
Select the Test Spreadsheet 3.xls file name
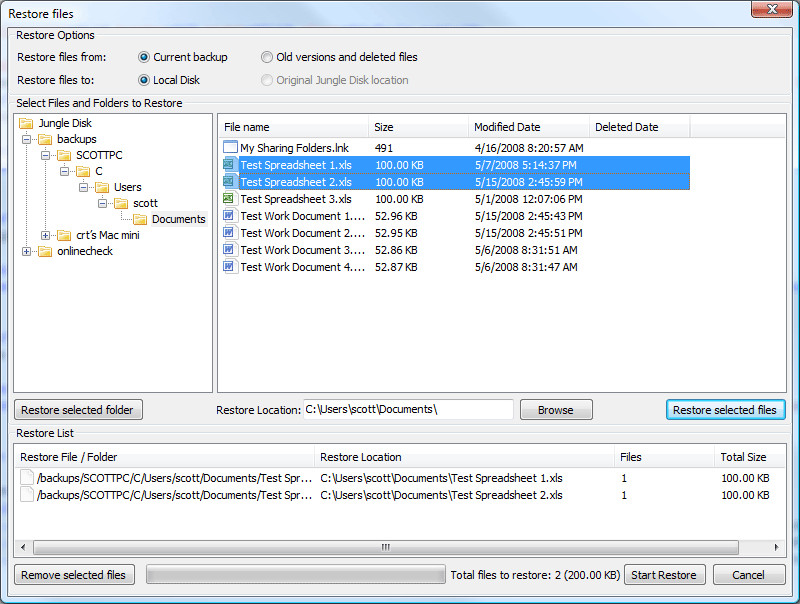[x=296, y=199]
